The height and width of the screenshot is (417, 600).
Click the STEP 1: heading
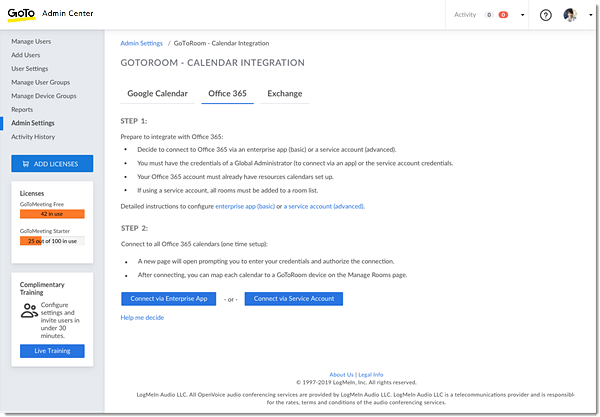pos(134,121)
